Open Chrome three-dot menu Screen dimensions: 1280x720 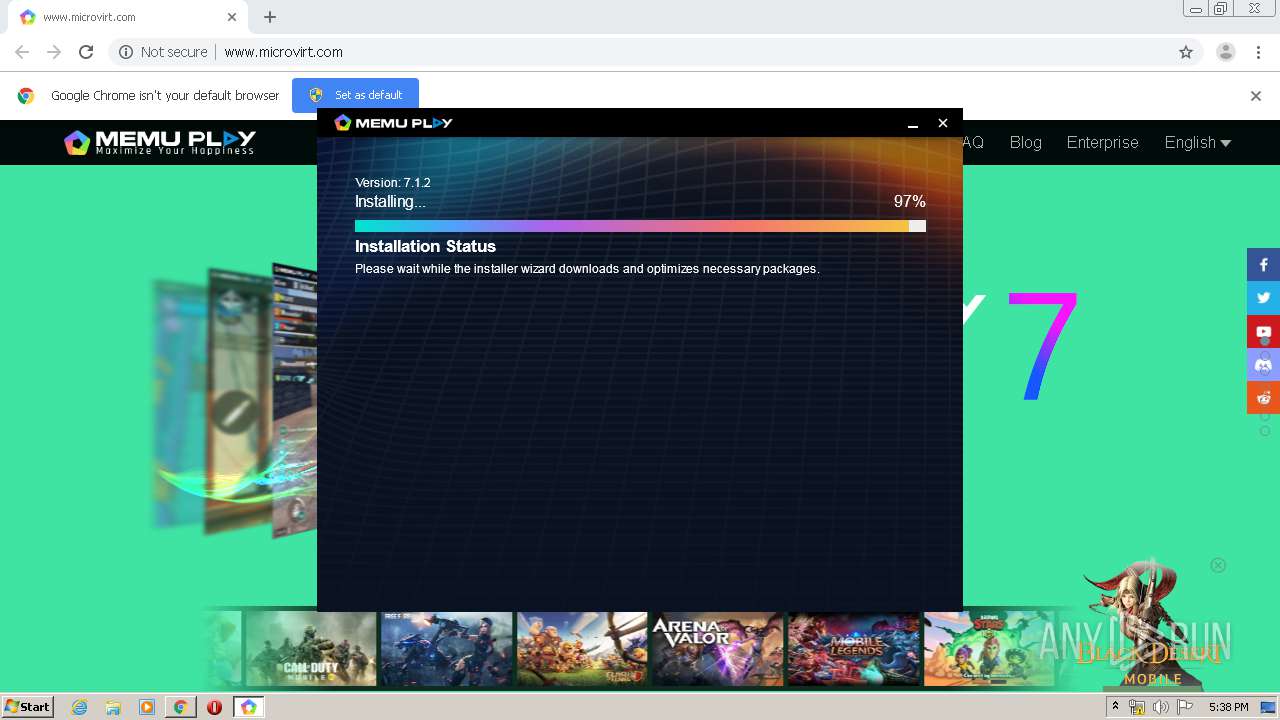pyautogui.click(x=1260, y=52)
